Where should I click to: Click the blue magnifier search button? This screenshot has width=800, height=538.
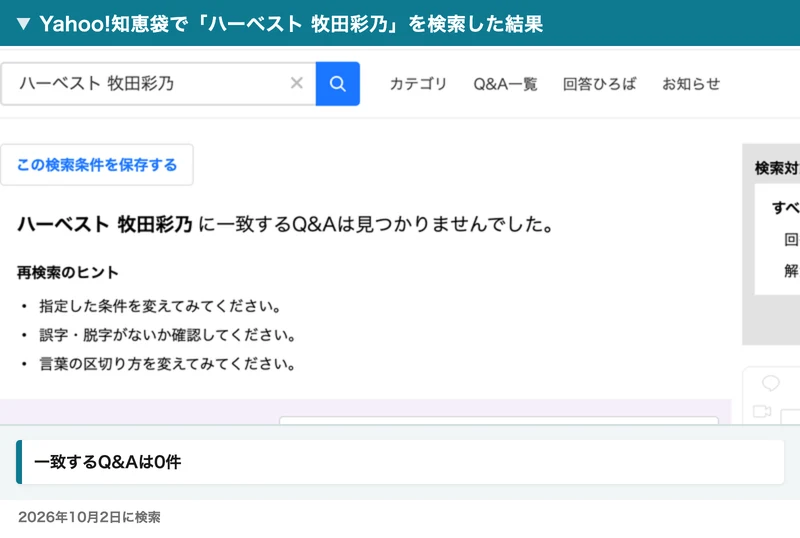click(x=338, y=84)
